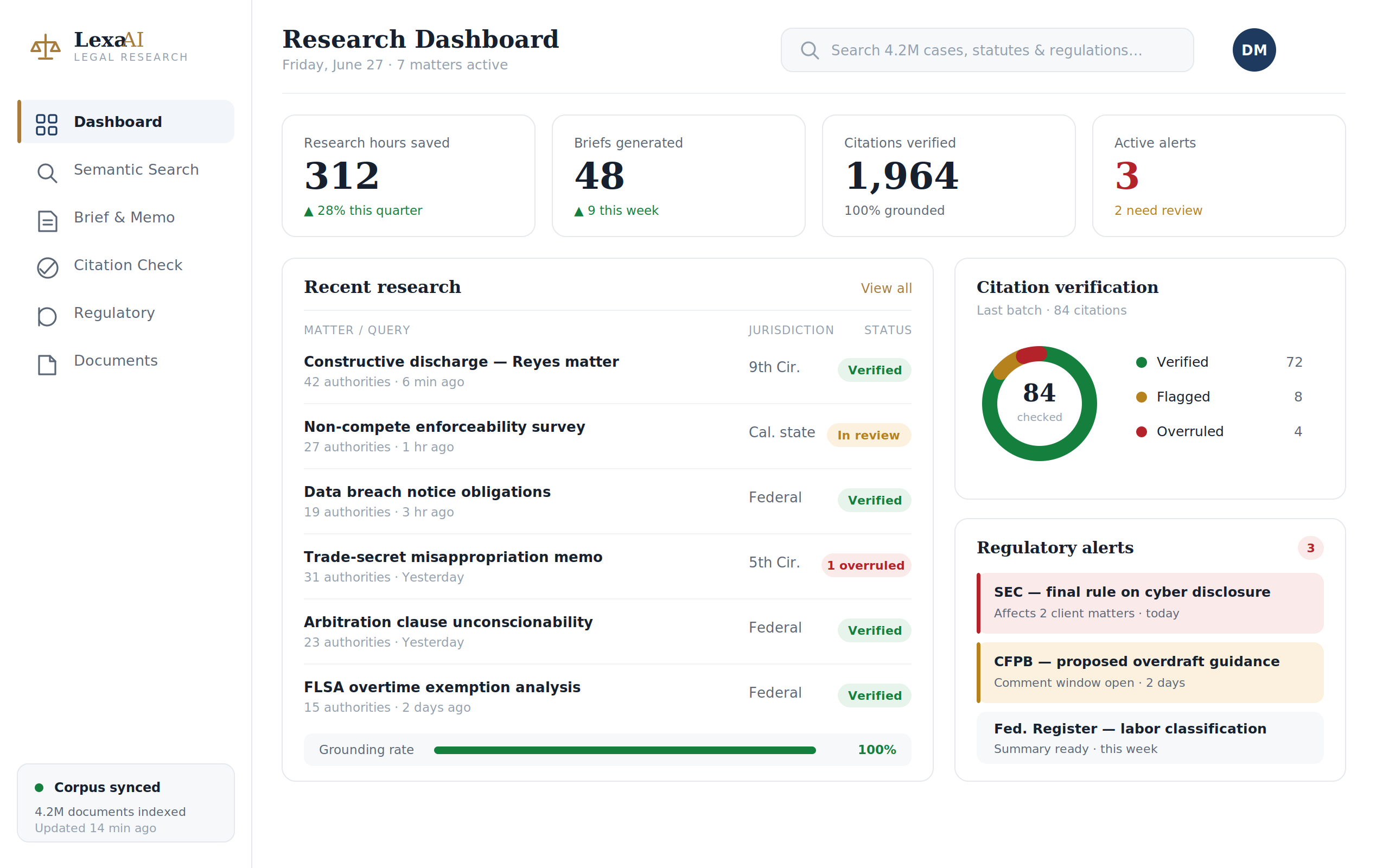
Task: Click the 9th Cir. jurisdiction cell
Action: click(774, 367)
